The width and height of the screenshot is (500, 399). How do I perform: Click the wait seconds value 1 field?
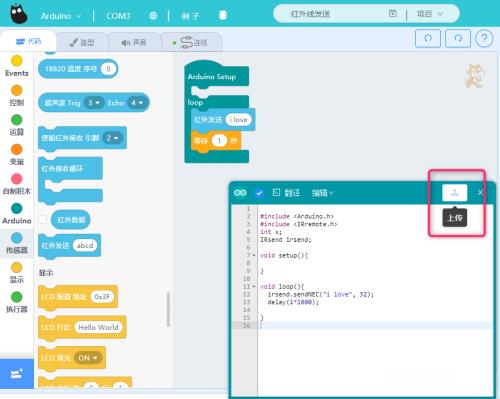[219, 141]
